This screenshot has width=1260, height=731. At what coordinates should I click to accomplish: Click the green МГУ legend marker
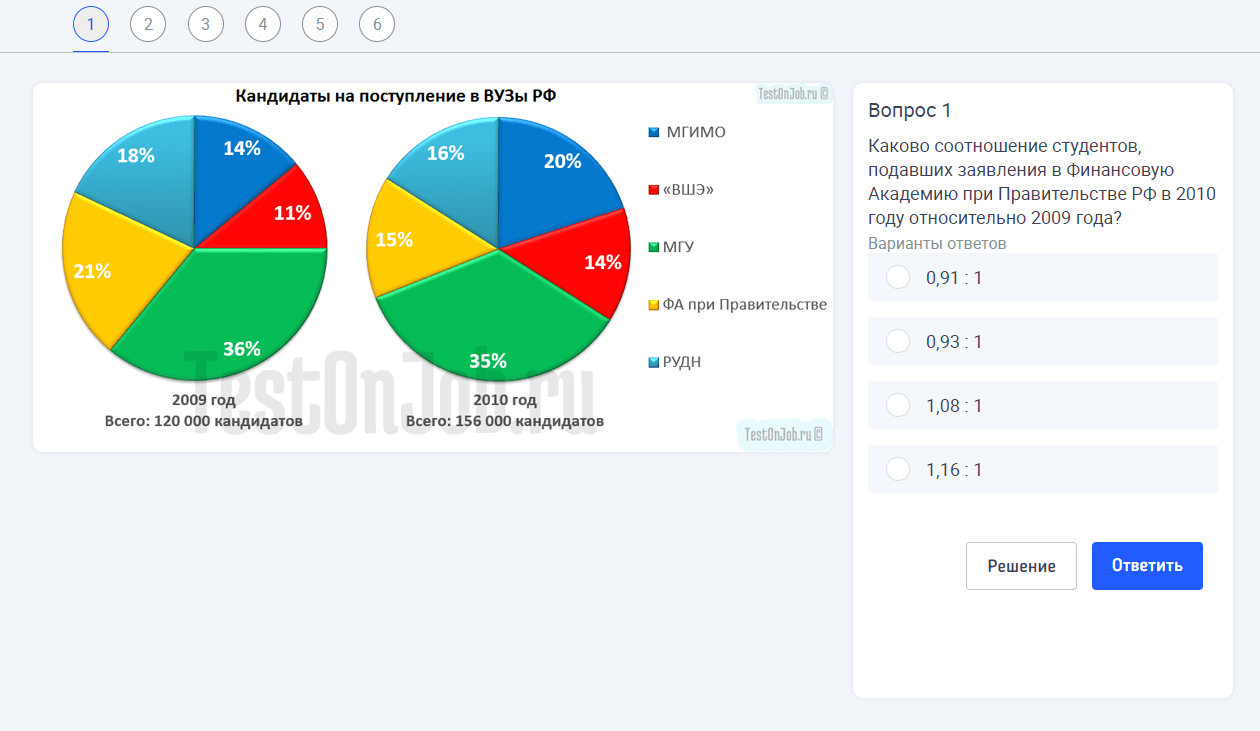654,247
